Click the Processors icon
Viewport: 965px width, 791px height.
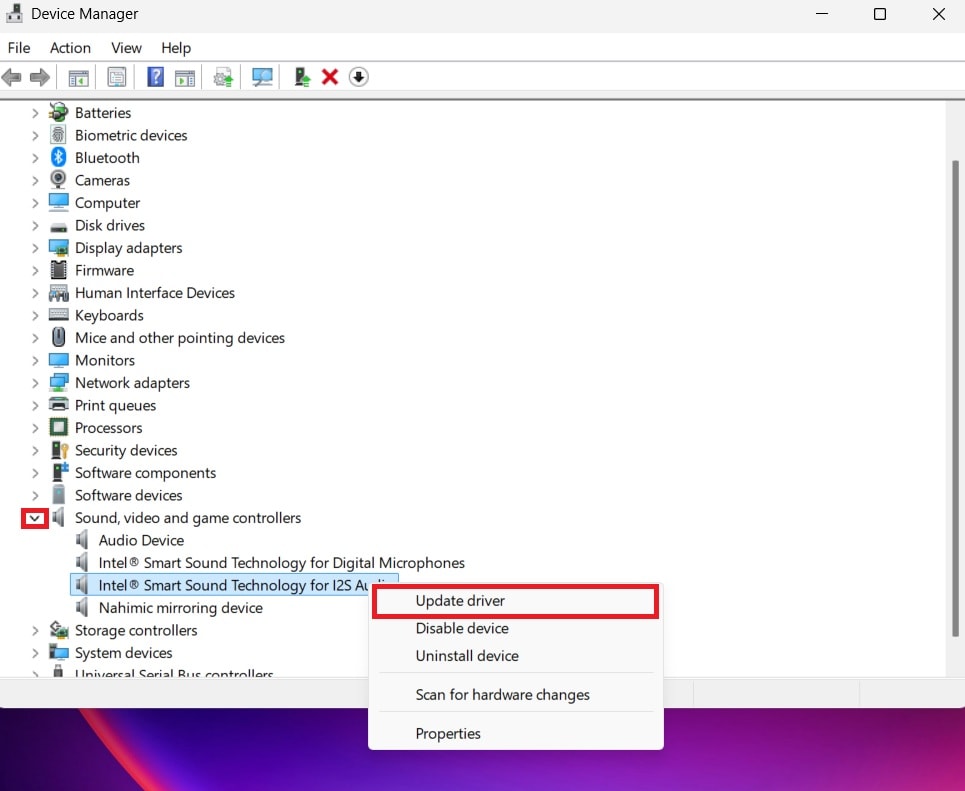(58, 427)
